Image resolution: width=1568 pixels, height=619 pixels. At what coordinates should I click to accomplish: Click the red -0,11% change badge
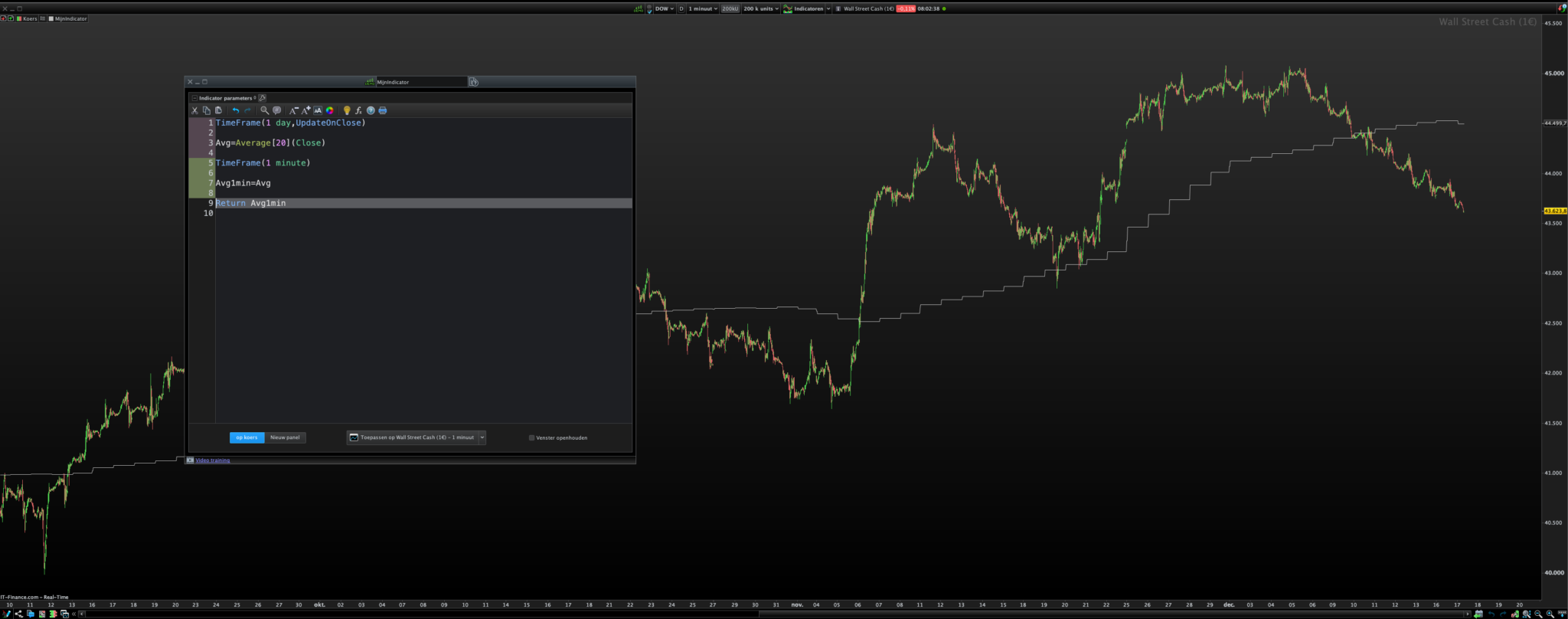pyautogui.click(x=906, y=8)
